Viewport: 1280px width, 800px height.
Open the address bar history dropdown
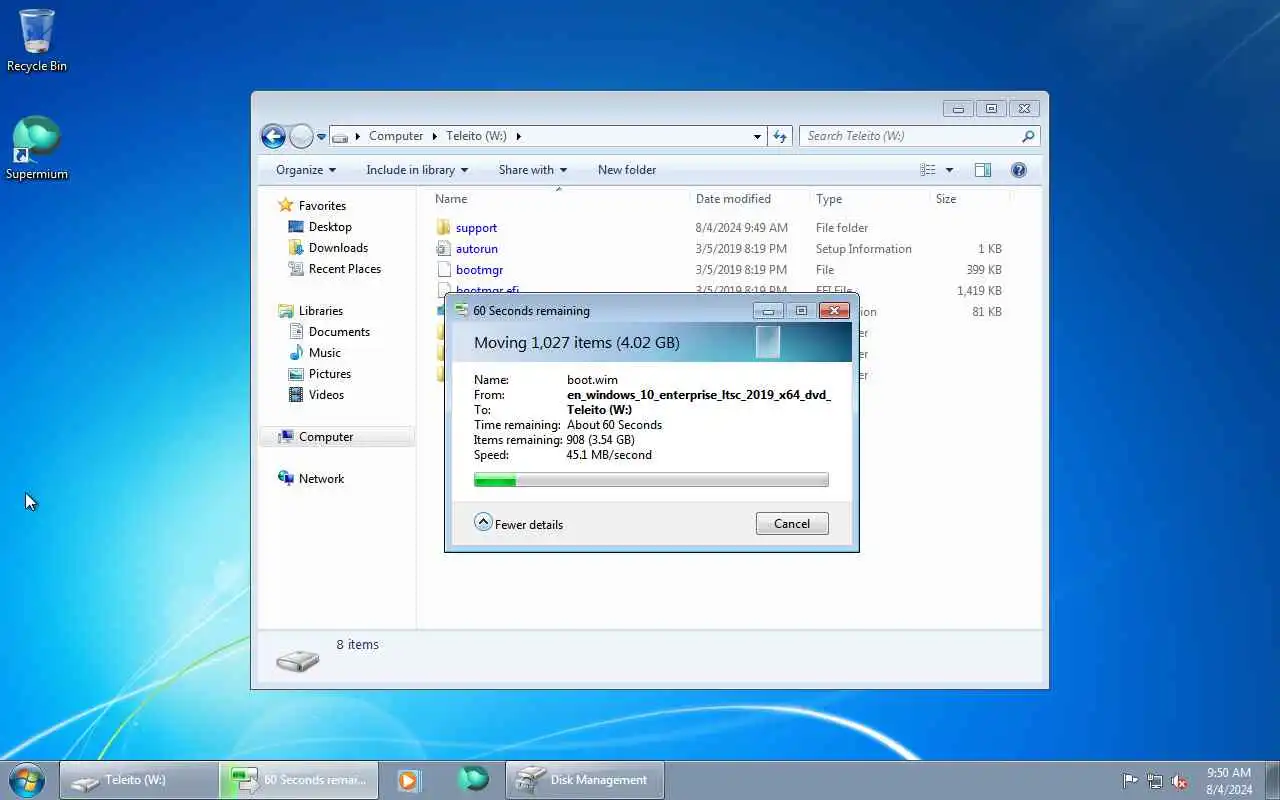tap(757, 136)
